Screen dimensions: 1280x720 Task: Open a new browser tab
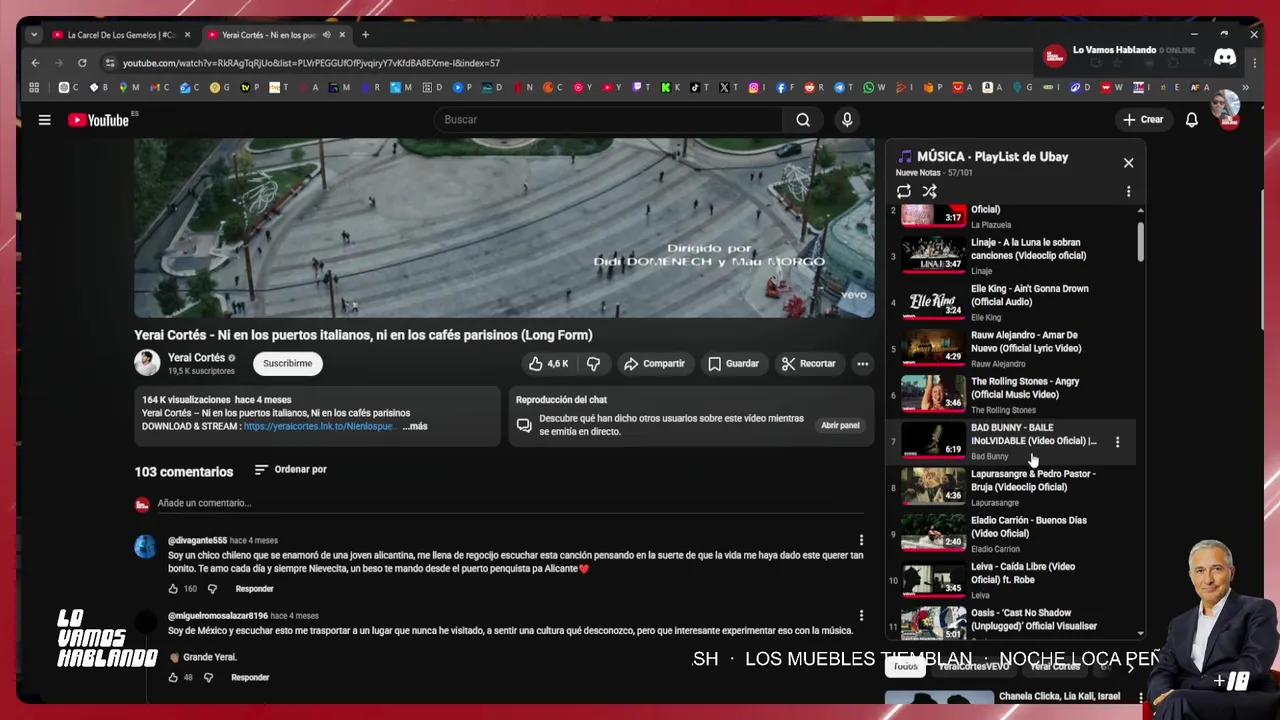365,35
